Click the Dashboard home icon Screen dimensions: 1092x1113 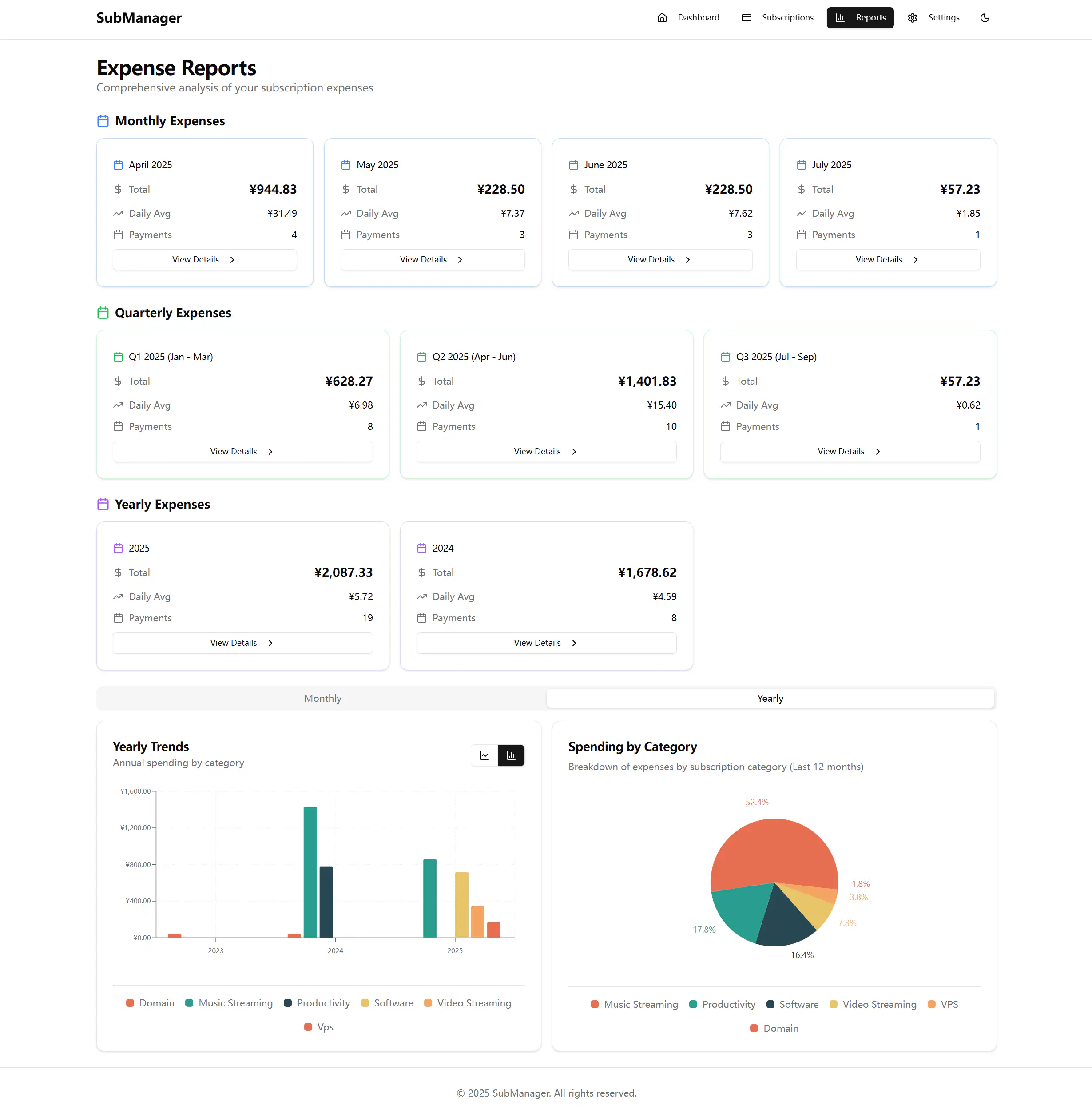[x=662, y=18]
